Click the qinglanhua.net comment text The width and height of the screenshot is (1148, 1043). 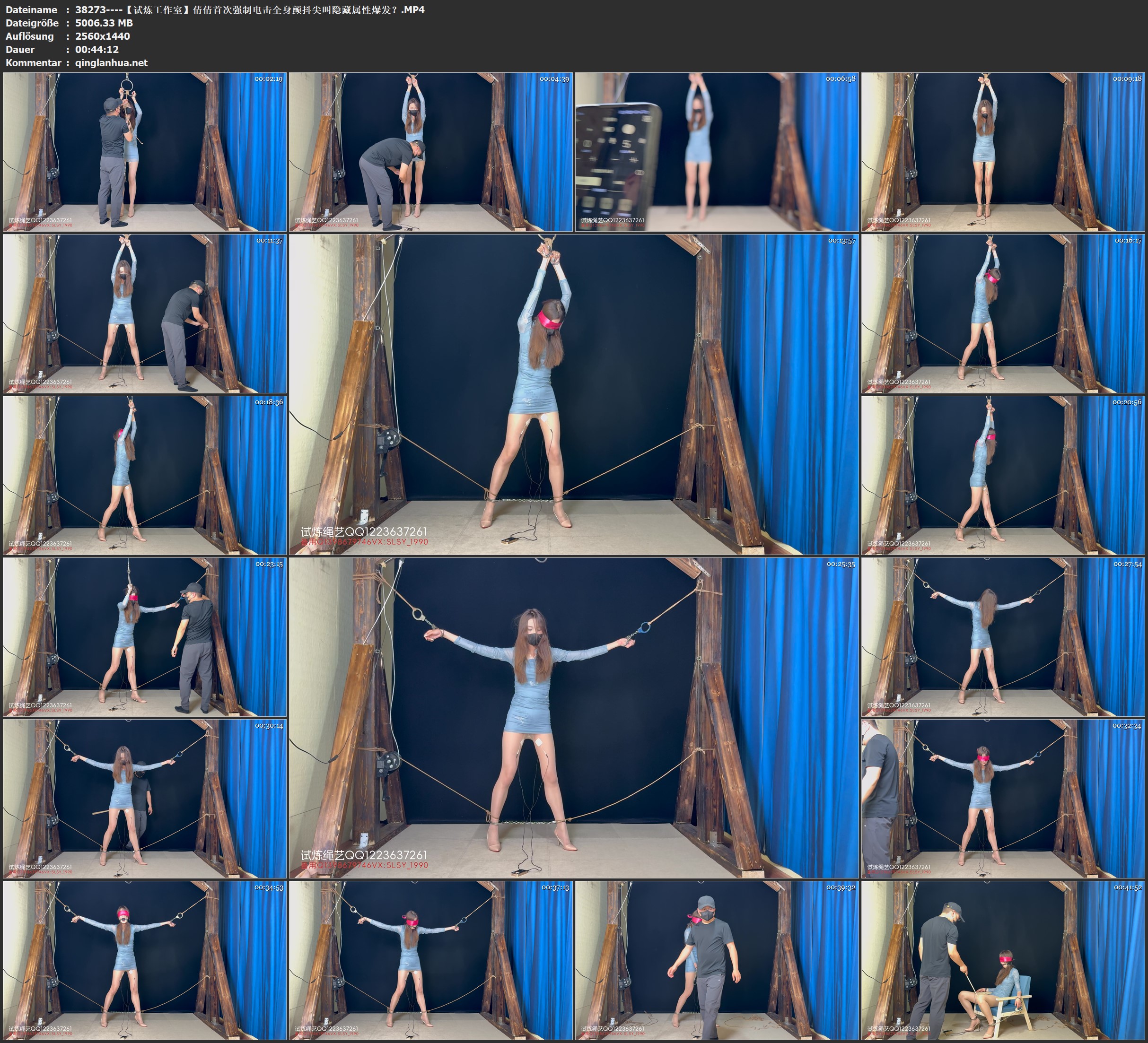tap(111, 62)
